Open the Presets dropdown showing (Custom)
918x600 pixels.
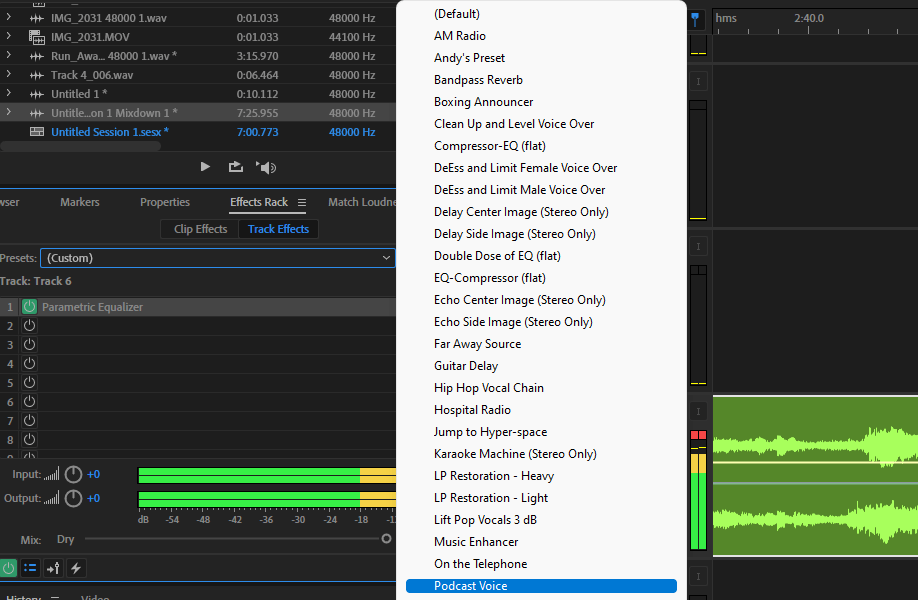pyautogui.click(x=217, y=258)
